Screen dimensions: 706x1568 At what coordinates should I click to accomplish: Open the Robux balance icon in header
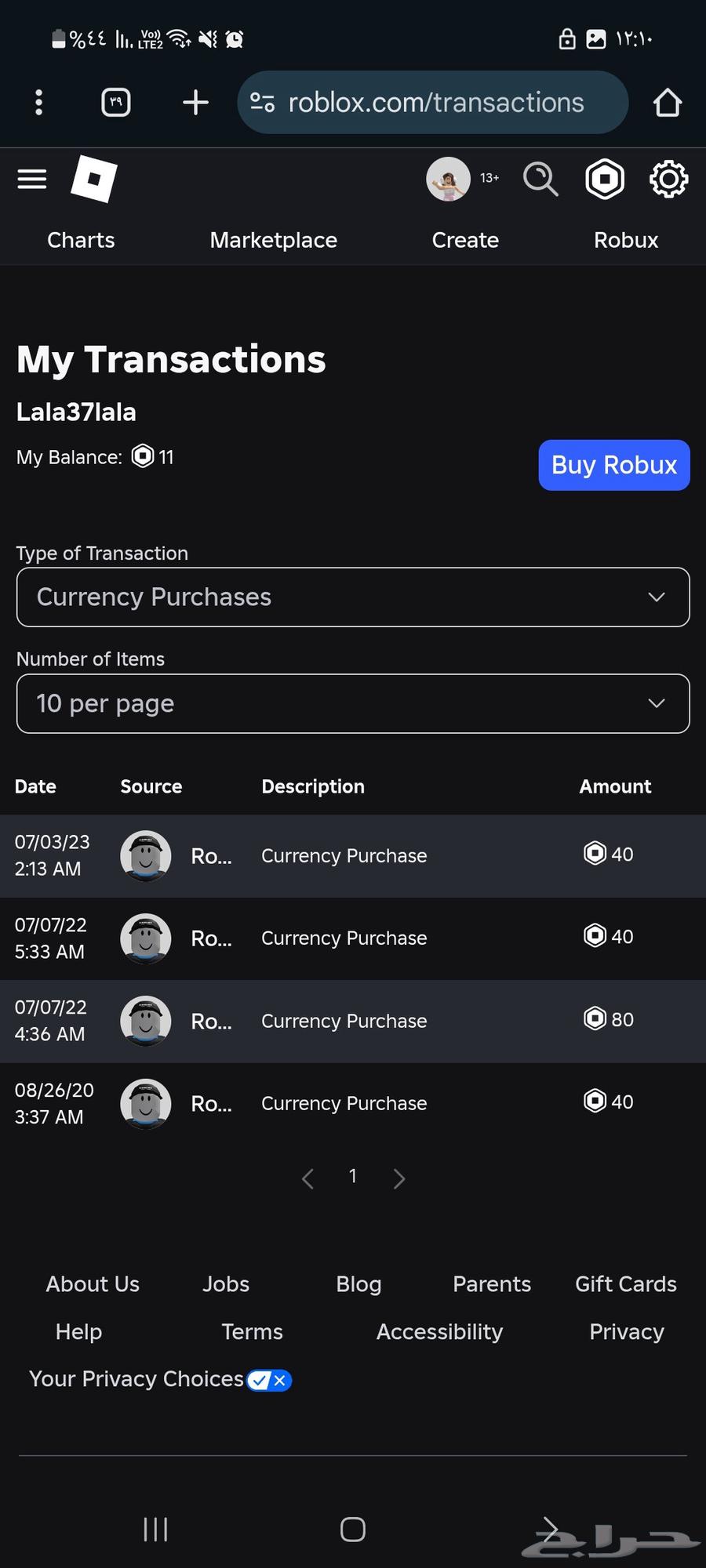(605, 180)
